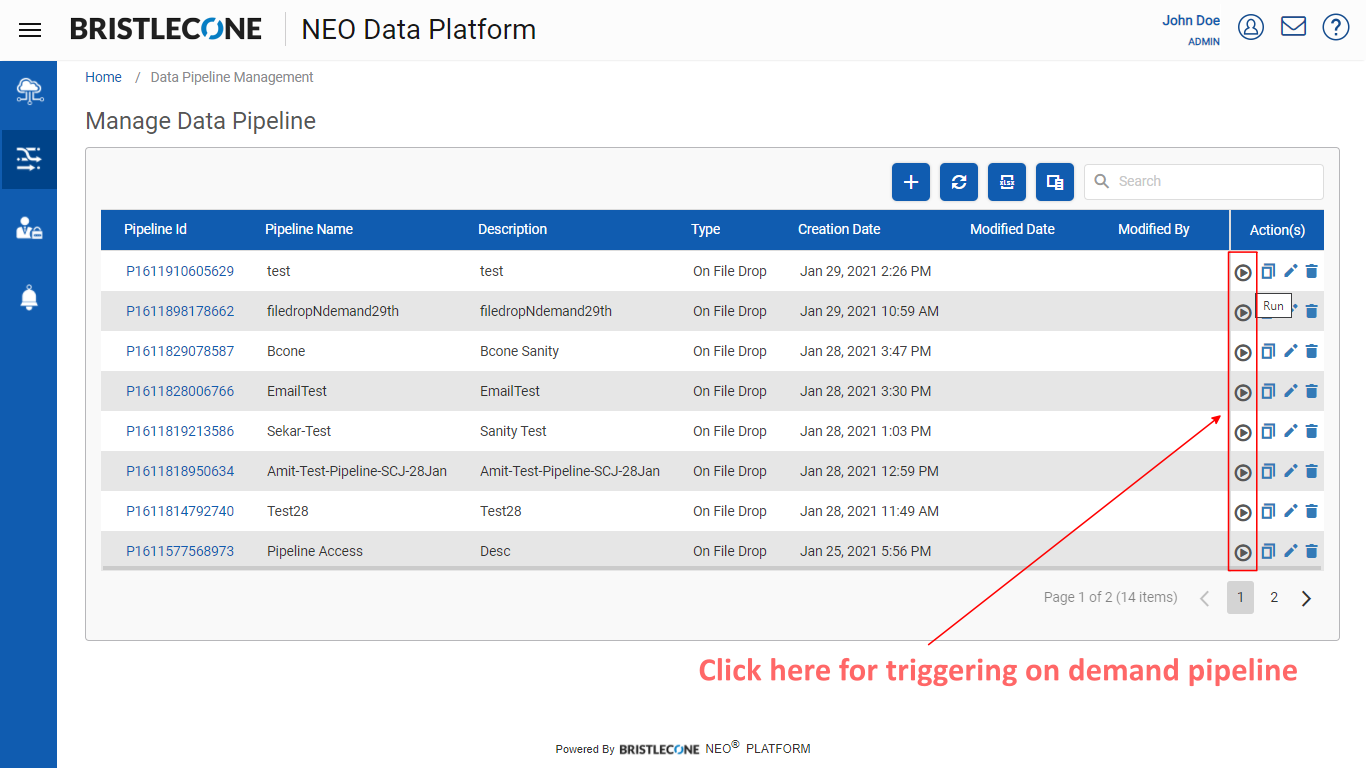Open the help question mark icon

pos(1336,27)
